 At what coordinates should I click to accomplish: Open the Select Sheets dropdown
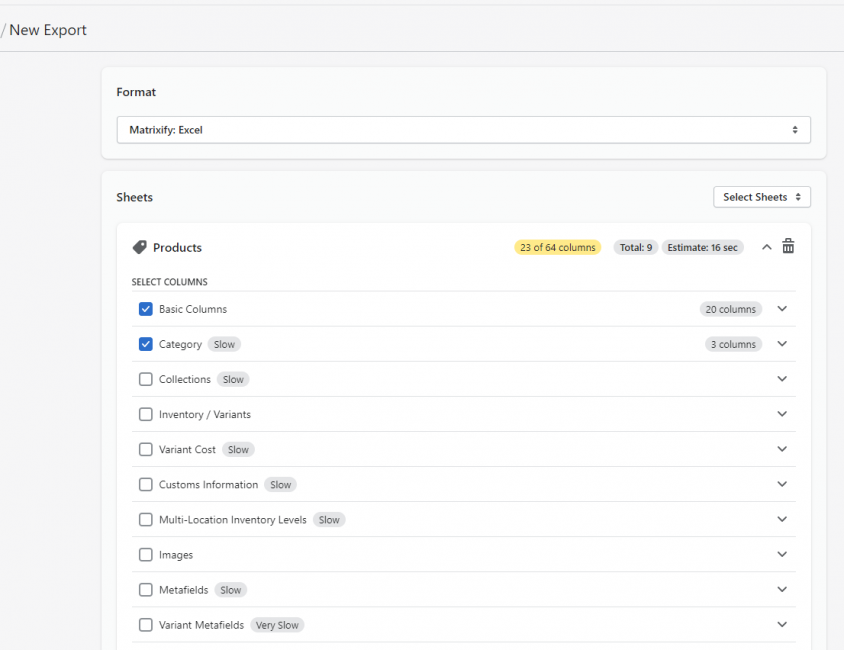pyautogui.click(x=761, y=196)
